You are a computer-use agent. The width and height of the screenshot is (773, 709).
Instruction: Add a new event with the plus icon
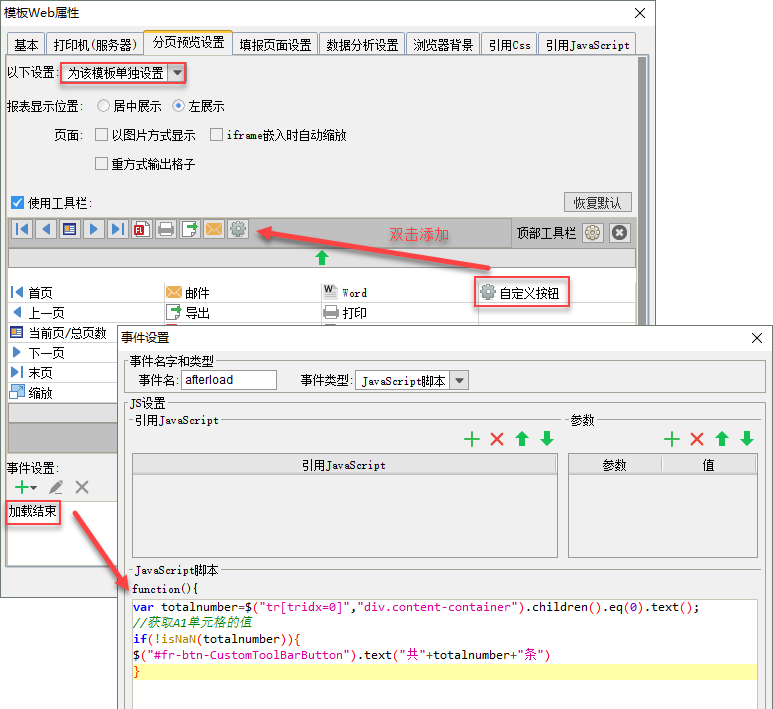coord(21,487)
